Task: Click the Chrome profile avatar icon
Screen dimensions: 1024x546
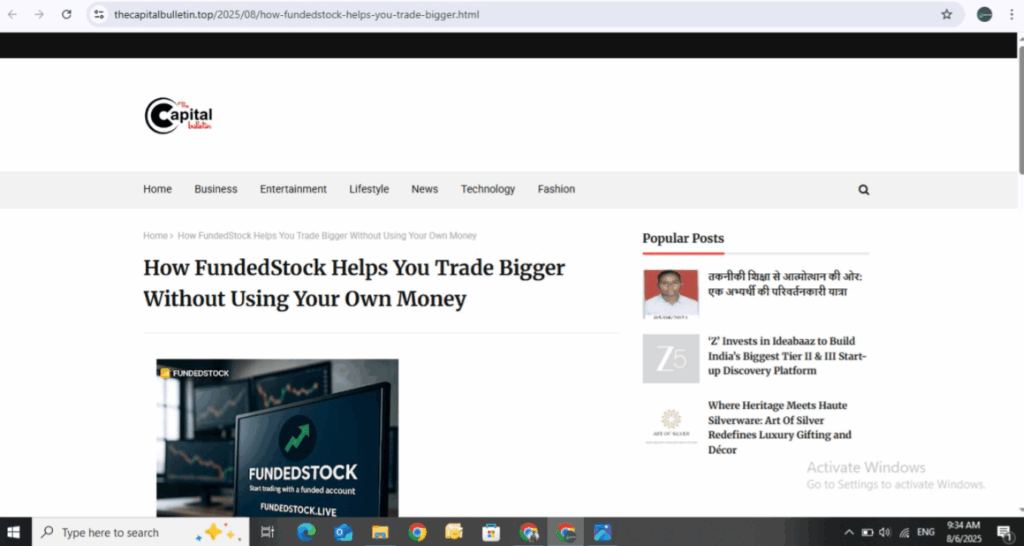Action: 984,14
